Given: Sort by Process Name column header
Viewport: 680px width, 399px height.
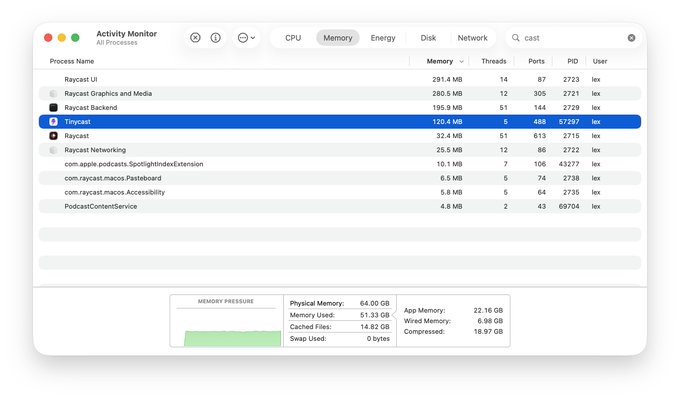Looking at the screenshot, I should (72, 61).
